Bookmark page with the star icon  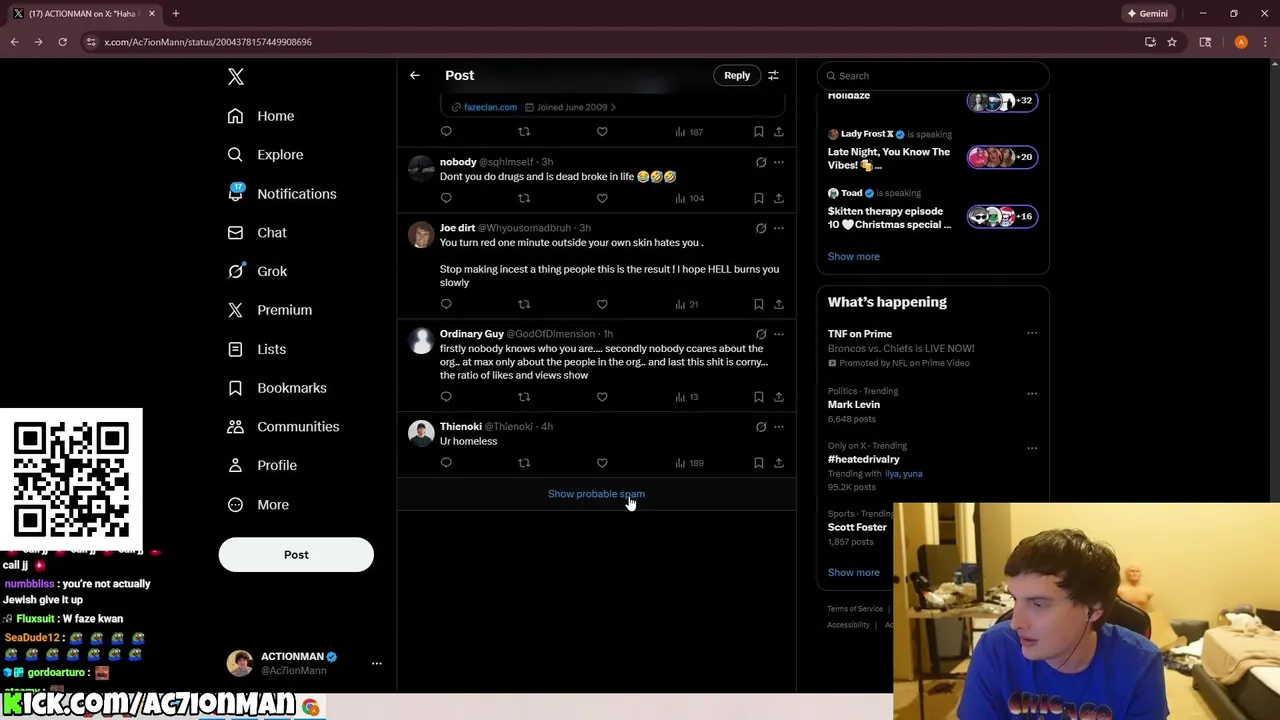(x=1172, y=42)
